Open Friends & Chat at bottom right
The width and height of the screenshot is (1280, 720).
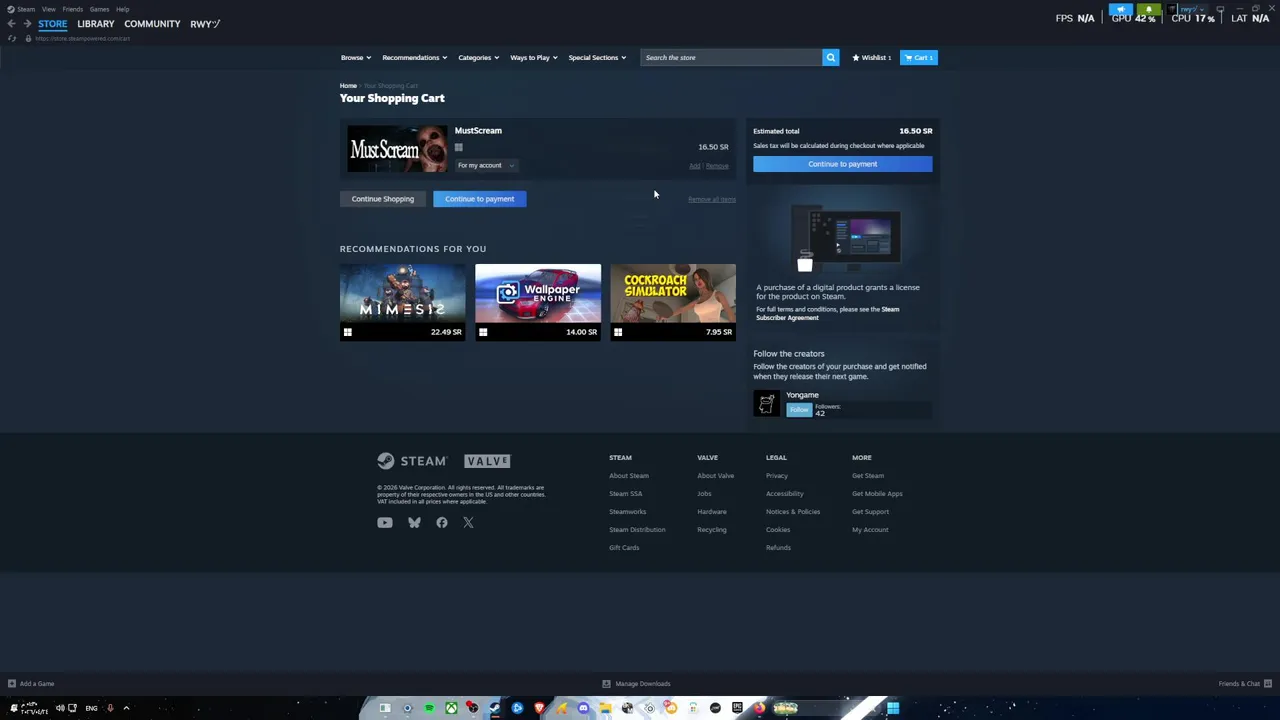[x=1245, y=684]
